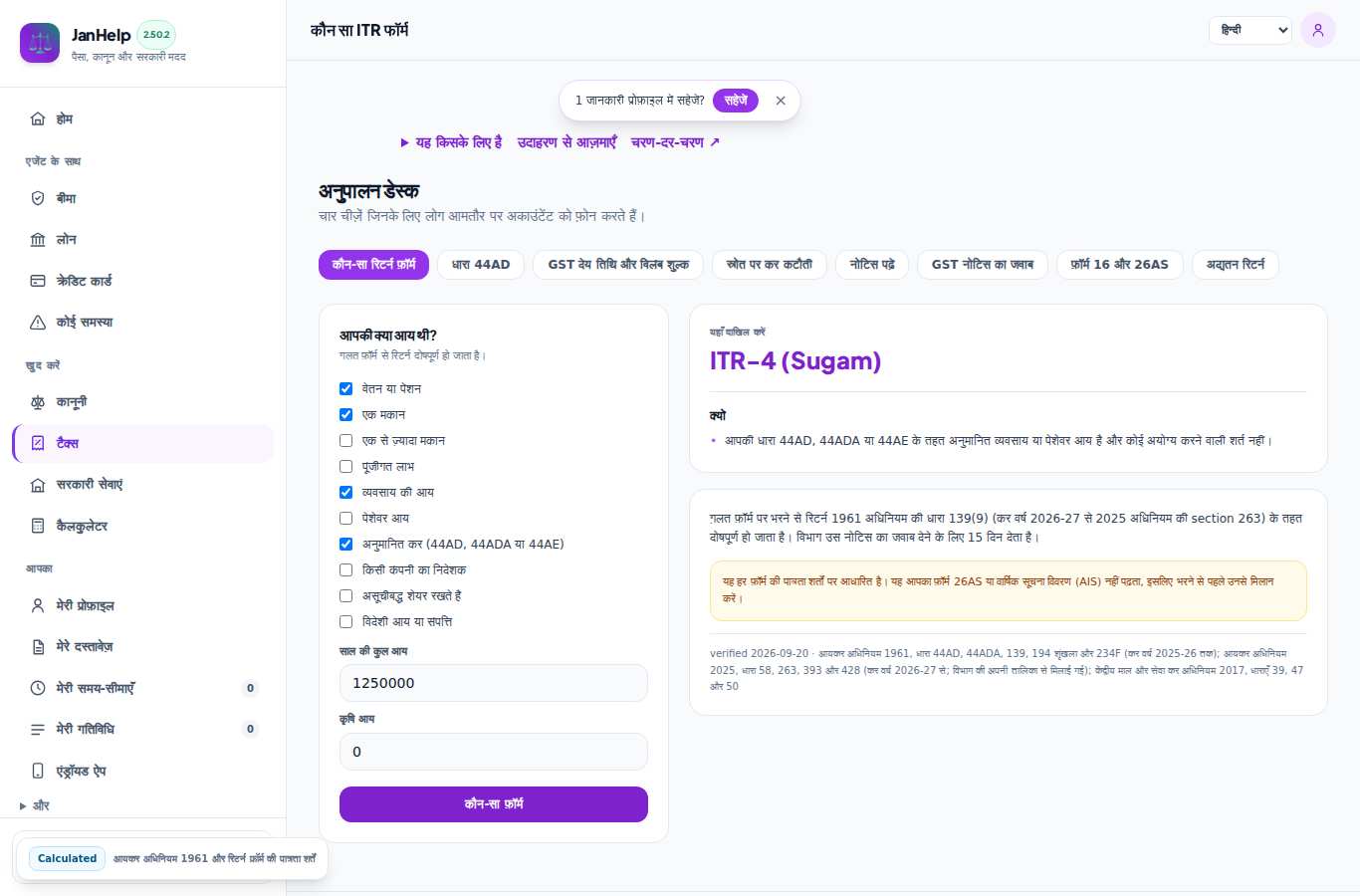Check the पूंजीगत लाभ checkbox
The height and width of the screenshot is (896, 1360).
[x=345, y=466]
